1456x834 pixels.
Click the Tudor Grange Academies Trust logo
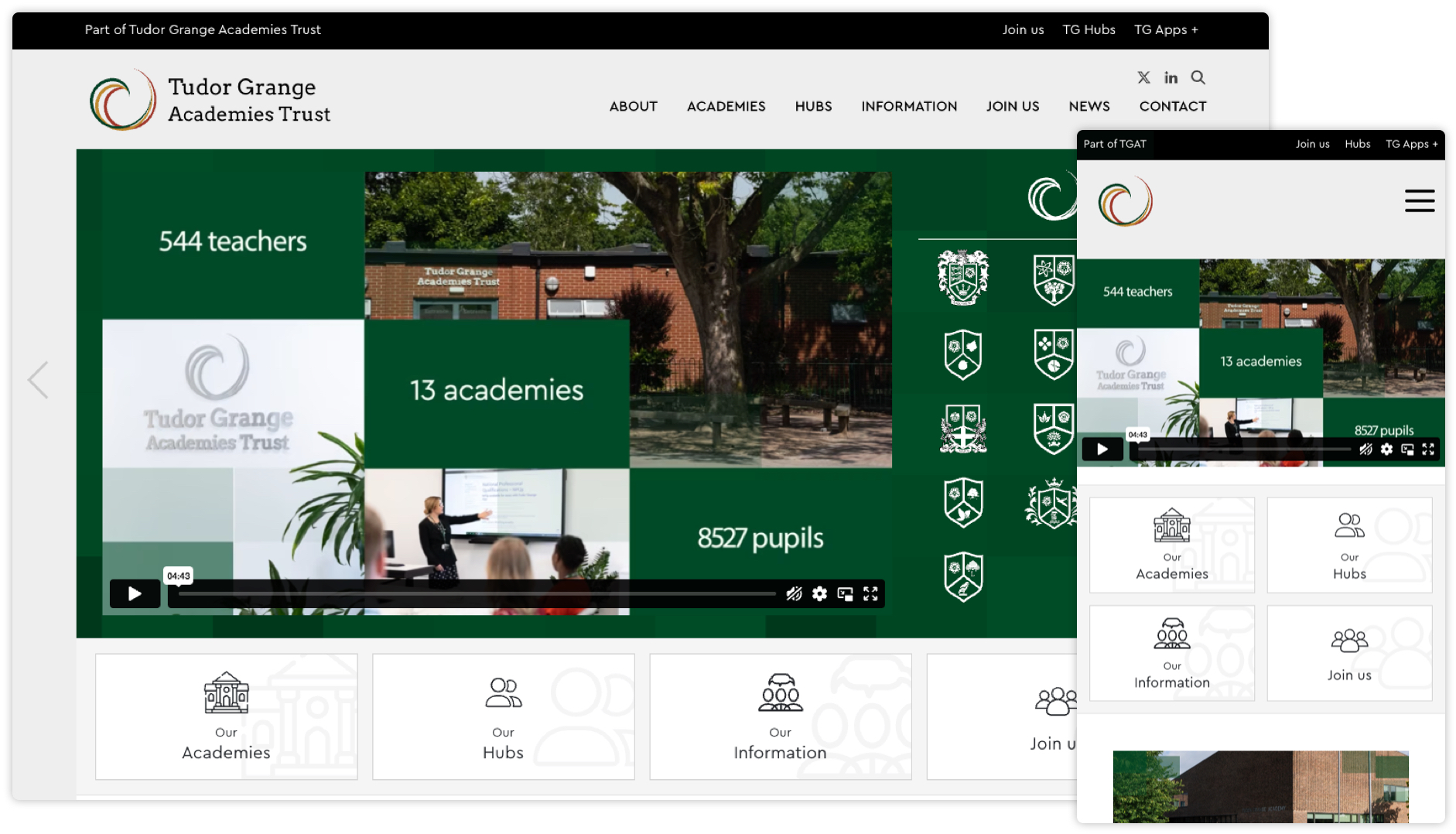click(x=210, y=100)
